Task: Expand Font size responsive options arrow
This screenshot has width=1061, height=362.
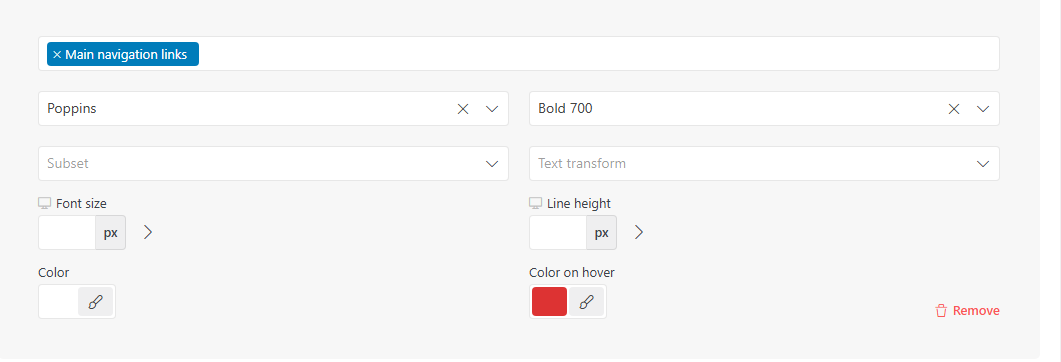Action: tap(148, 232)
